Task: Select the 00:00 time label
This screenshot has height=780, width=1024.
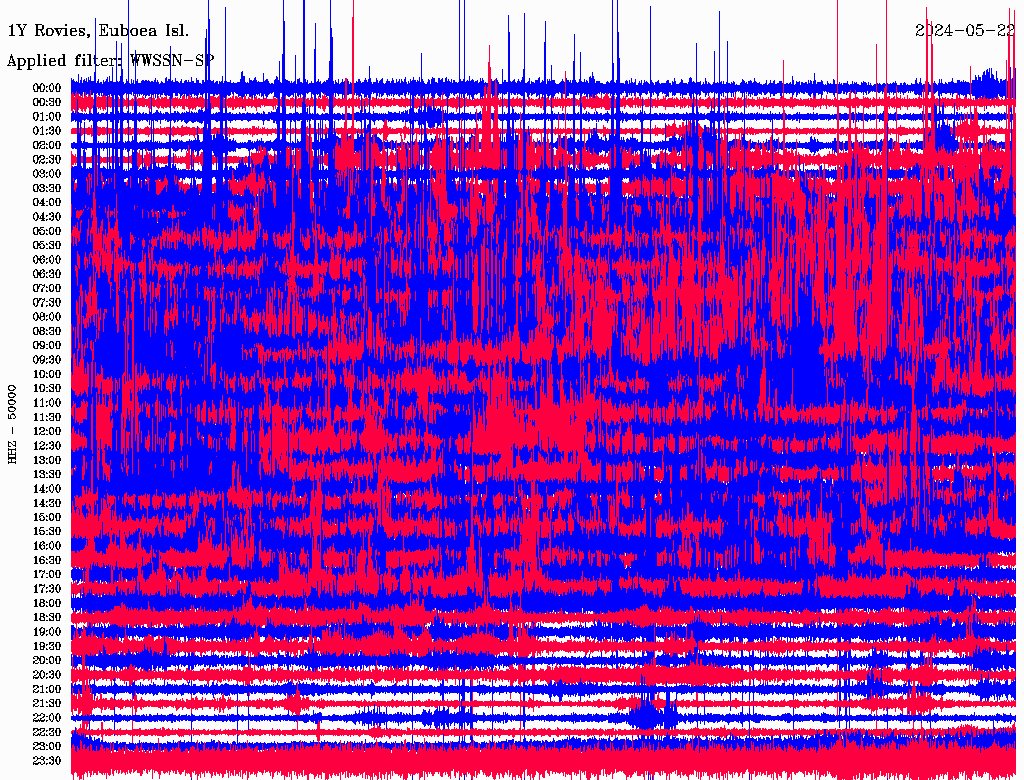Action: 47,88
